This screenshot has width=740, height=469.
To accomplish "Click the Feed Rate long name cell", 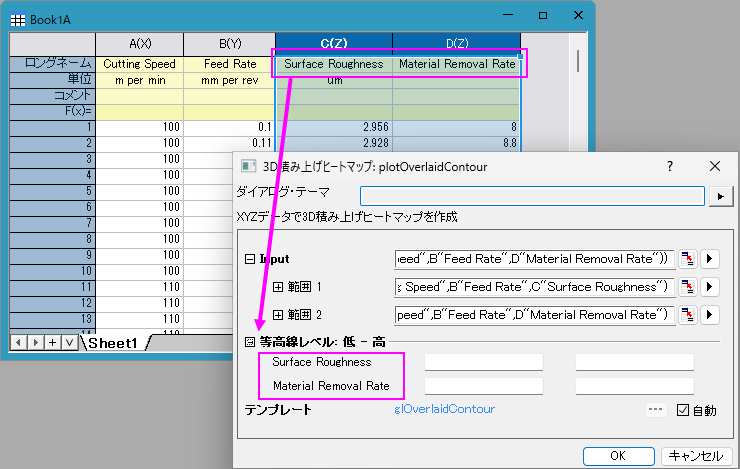I will pyautogui.click(x=230, y=64).
